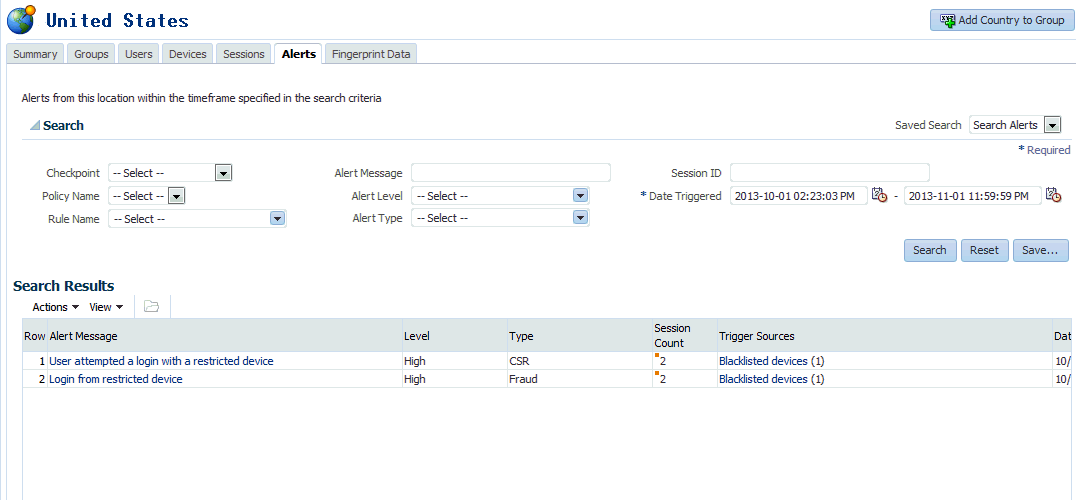1076x500 pixels.
Task: Click session count 2 in CSR row
Action: pyautogui.click(x=662, y=361)
